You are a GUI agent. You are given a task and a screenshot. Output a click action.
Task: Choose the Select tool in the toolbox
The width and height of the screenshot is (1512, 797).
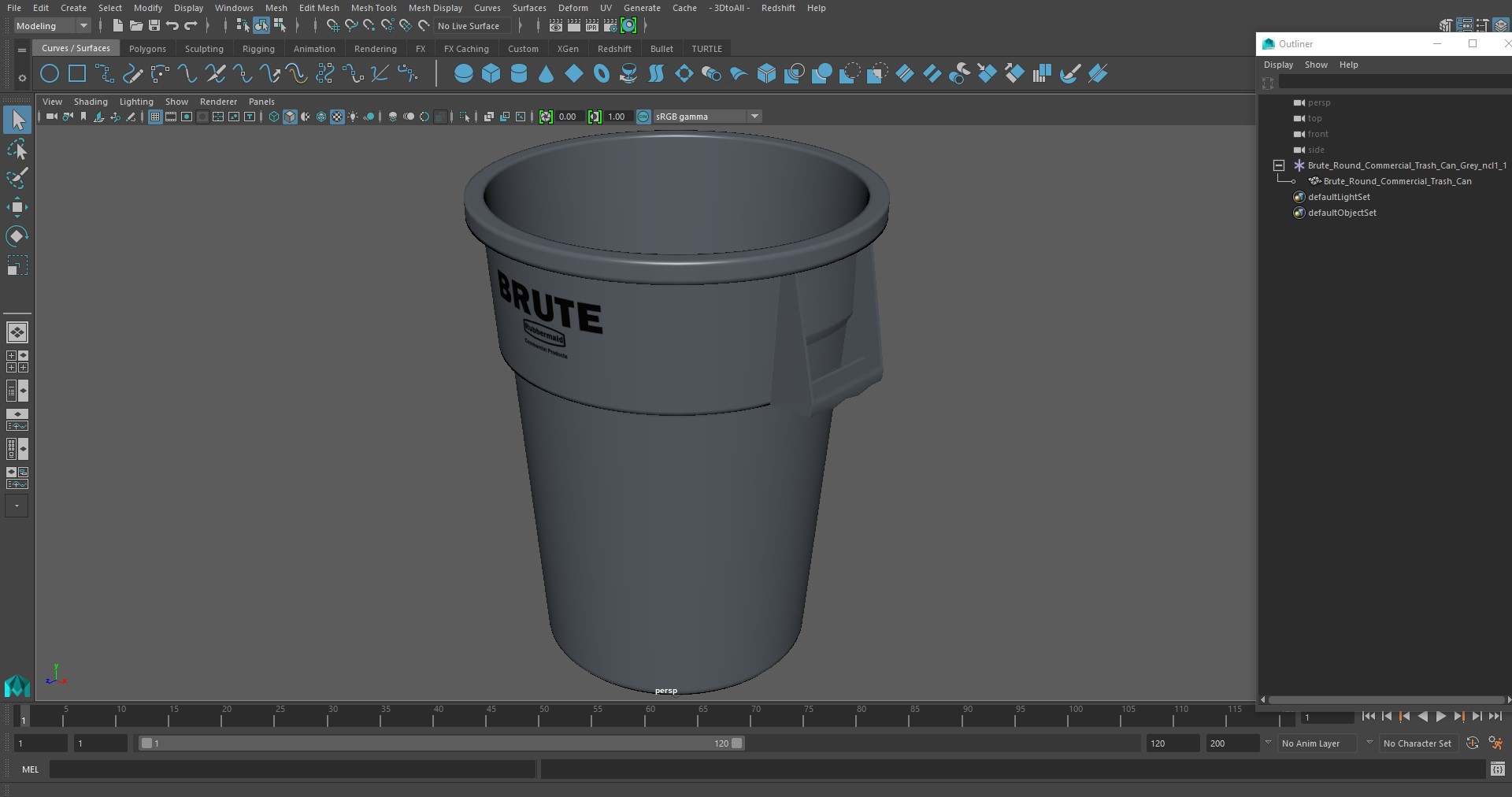click(17, 120)
